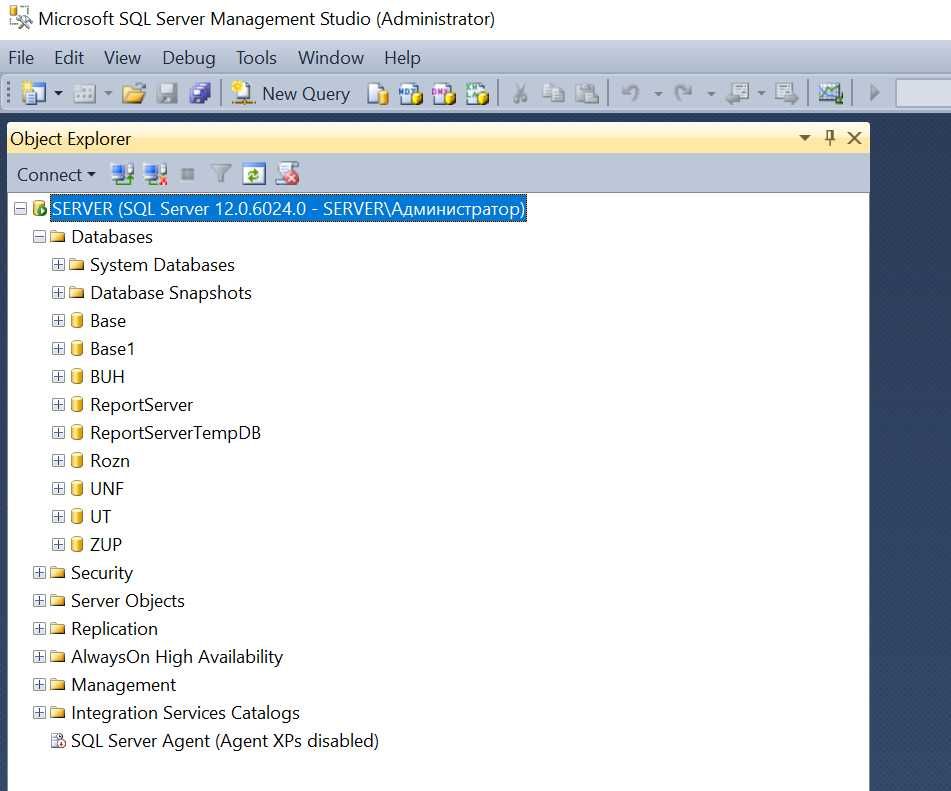Click the Analysis Services XMLA Query icon
Image resolution: width=951 pixels, height=791 pixels.
pos(477,93)
